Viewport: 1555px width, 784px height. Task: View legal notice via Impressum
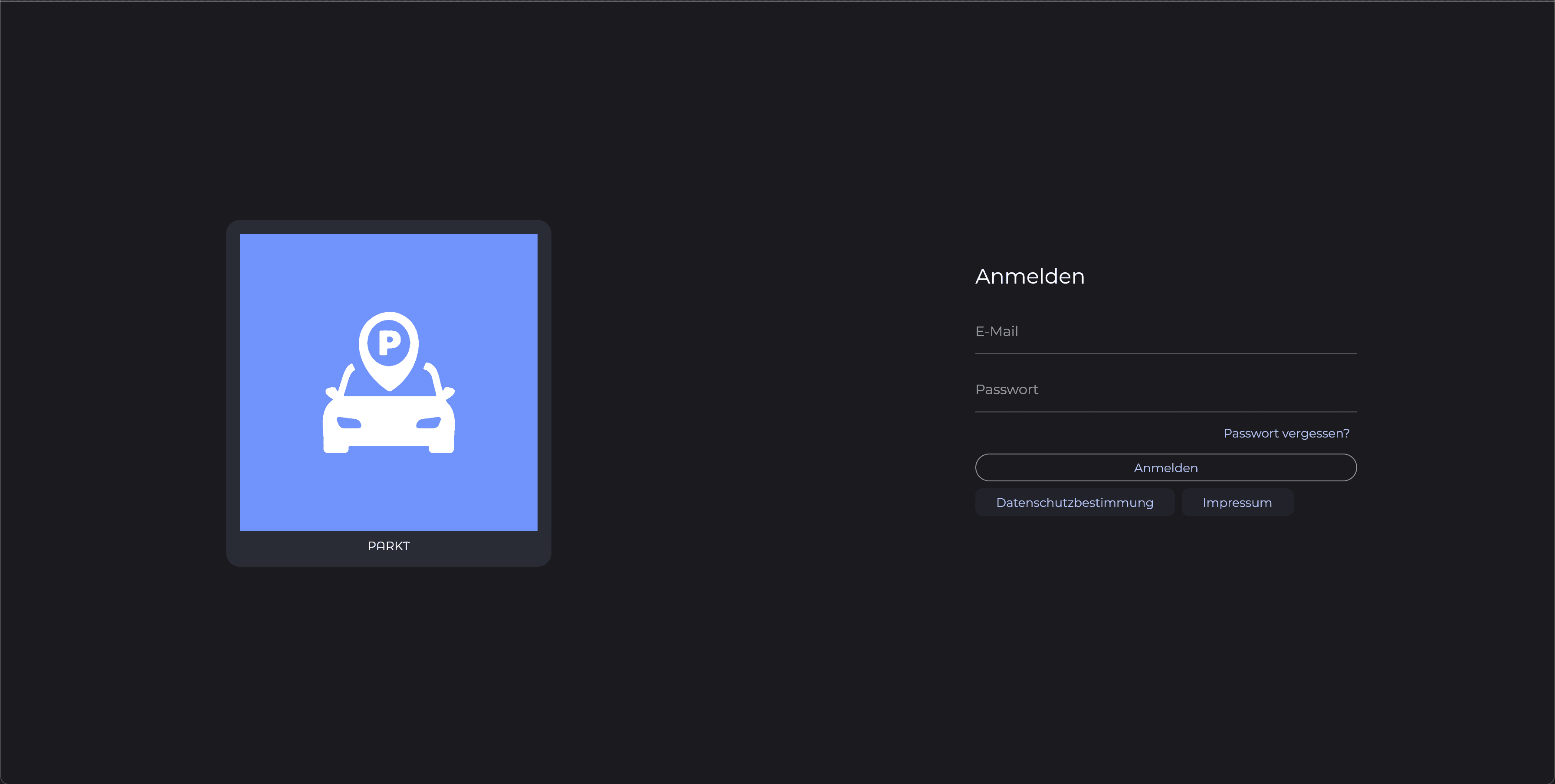1237,503
